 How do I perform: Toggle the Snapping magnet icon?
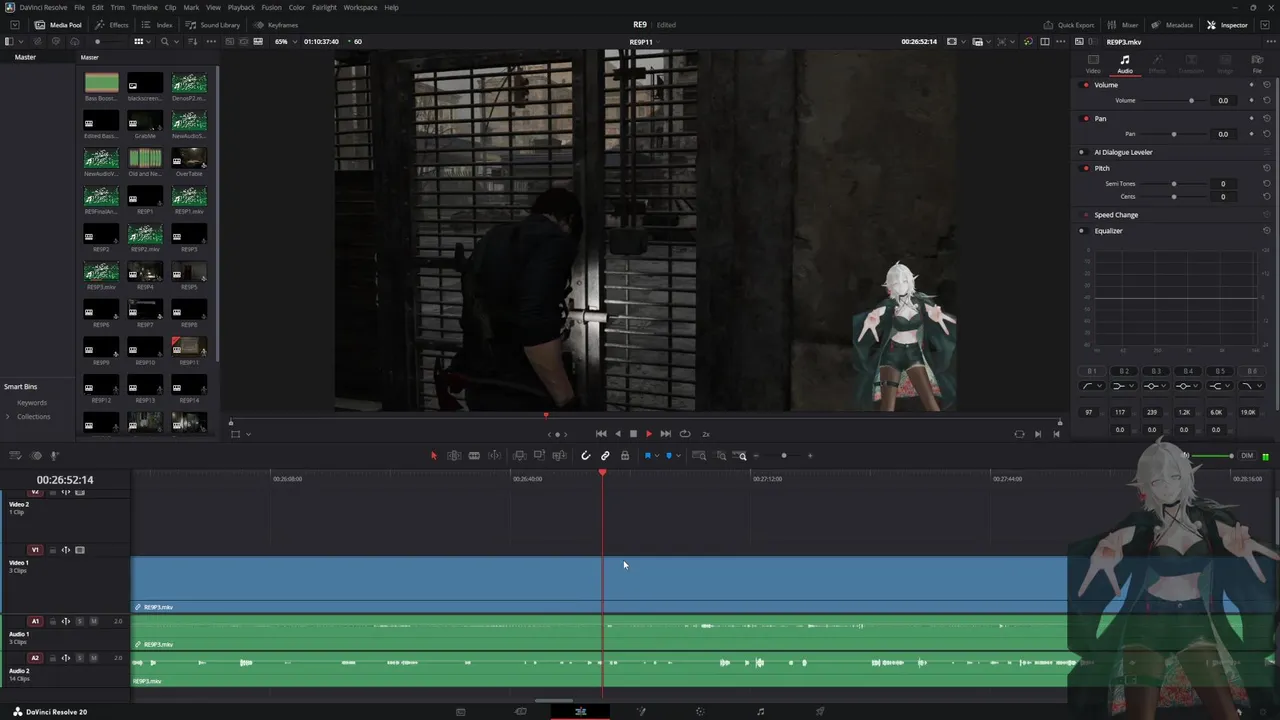pos(586,456)
